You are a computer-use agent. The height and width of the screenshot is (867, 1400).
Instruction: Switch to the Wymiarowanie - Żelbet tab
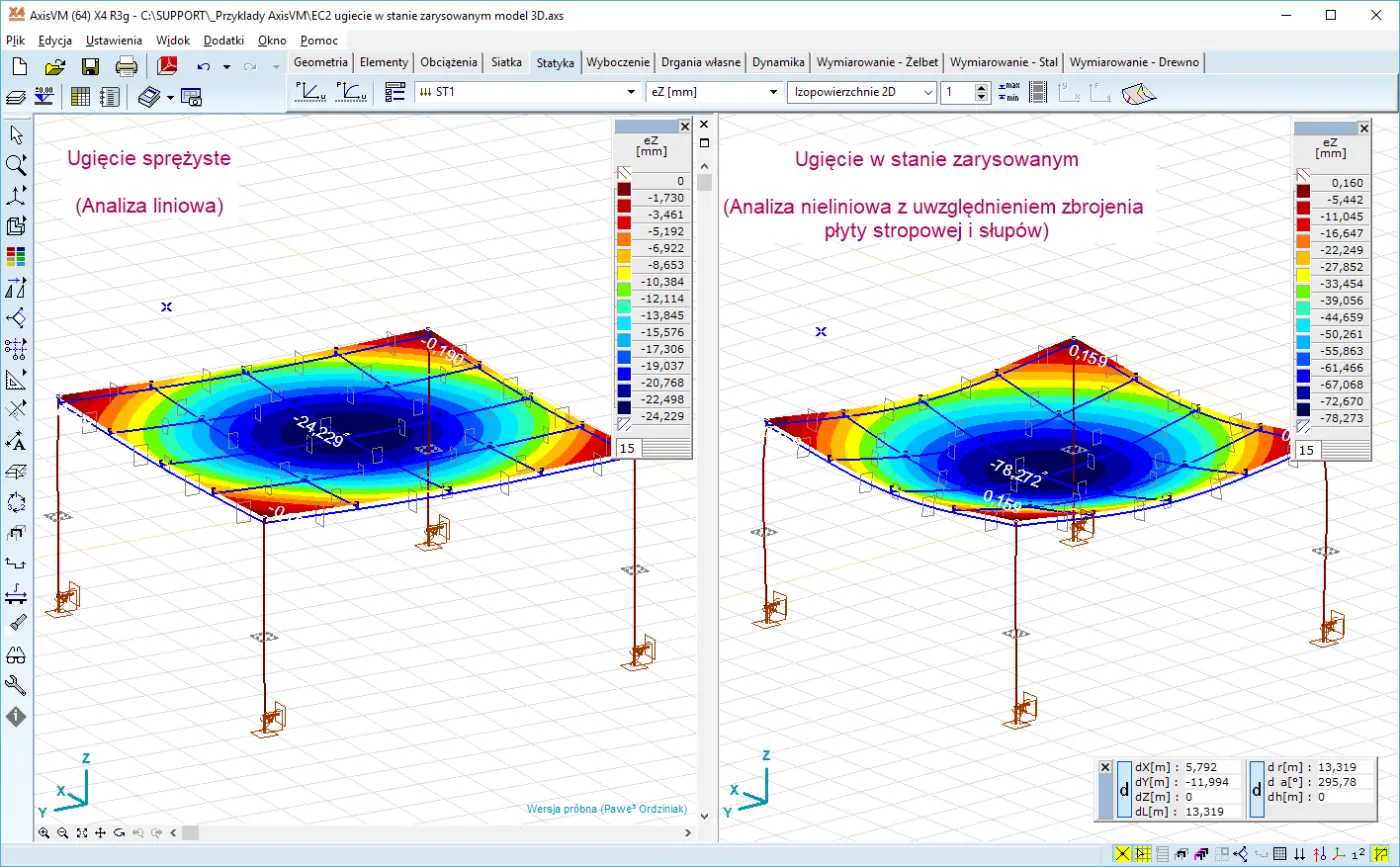tap(877, 62)
